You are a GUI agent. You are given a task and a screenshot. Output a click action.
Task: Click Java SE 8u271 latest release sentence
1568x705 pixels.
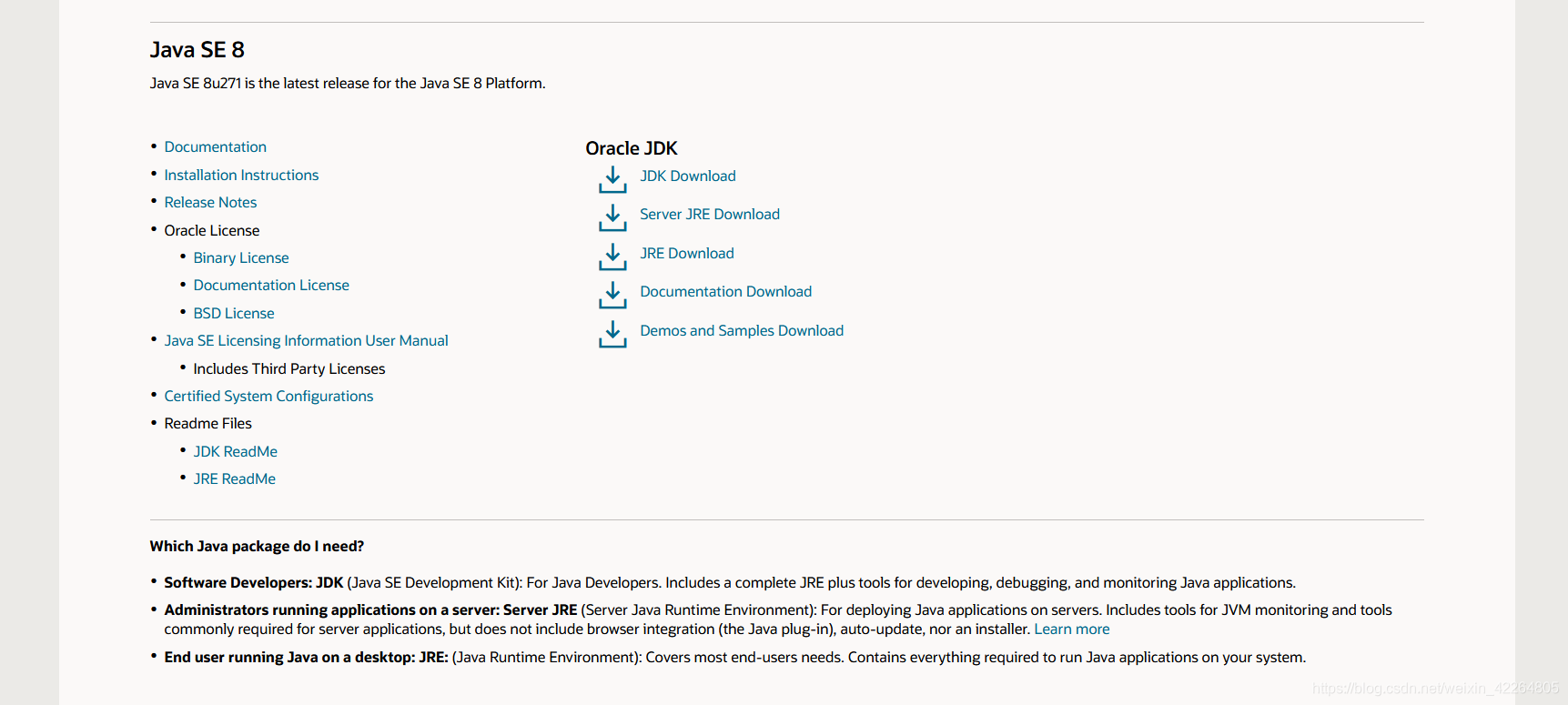coord(348,83)
